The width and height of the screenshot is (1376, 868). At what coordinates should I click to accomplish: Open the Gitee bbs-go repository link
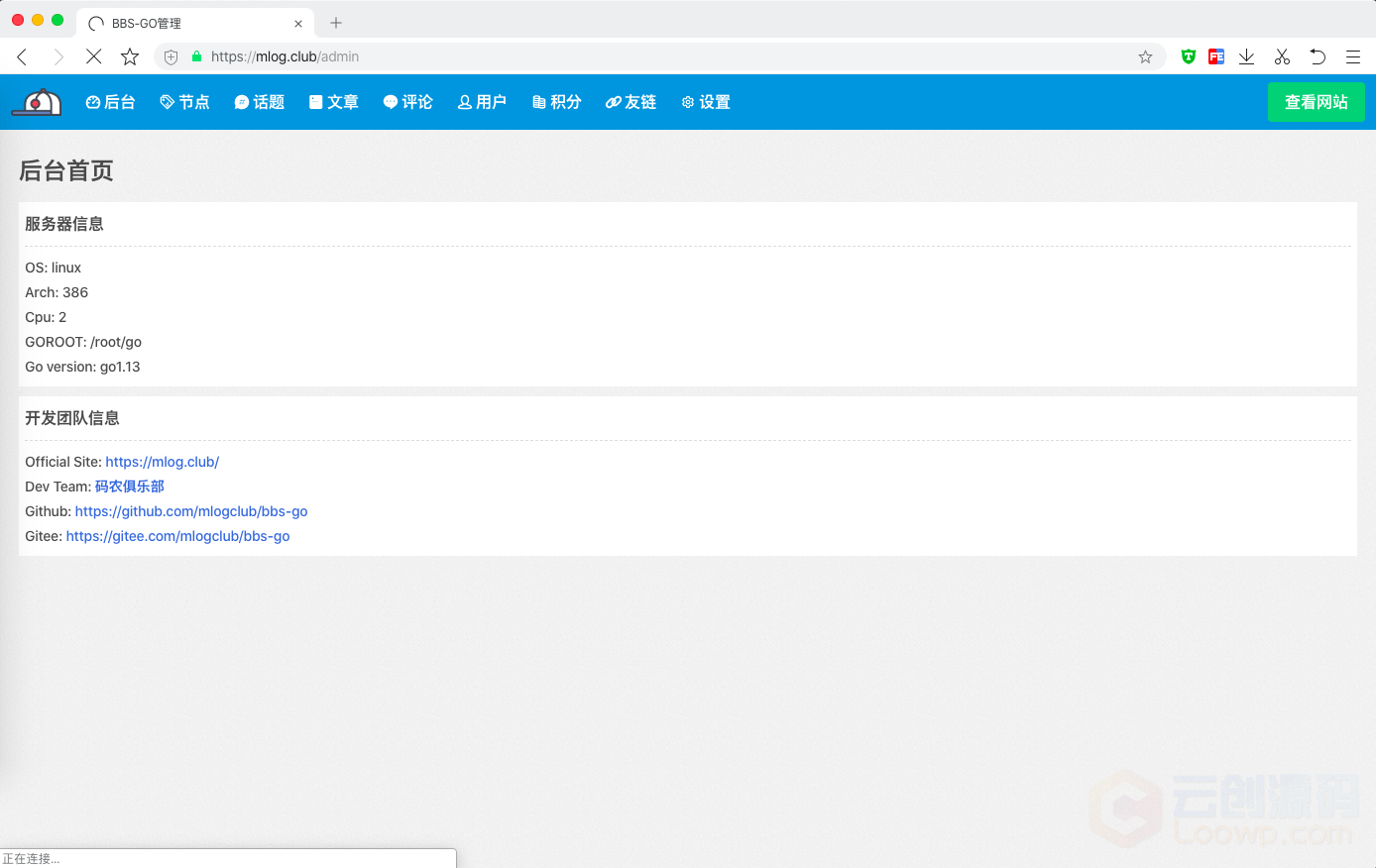(178, 536)
